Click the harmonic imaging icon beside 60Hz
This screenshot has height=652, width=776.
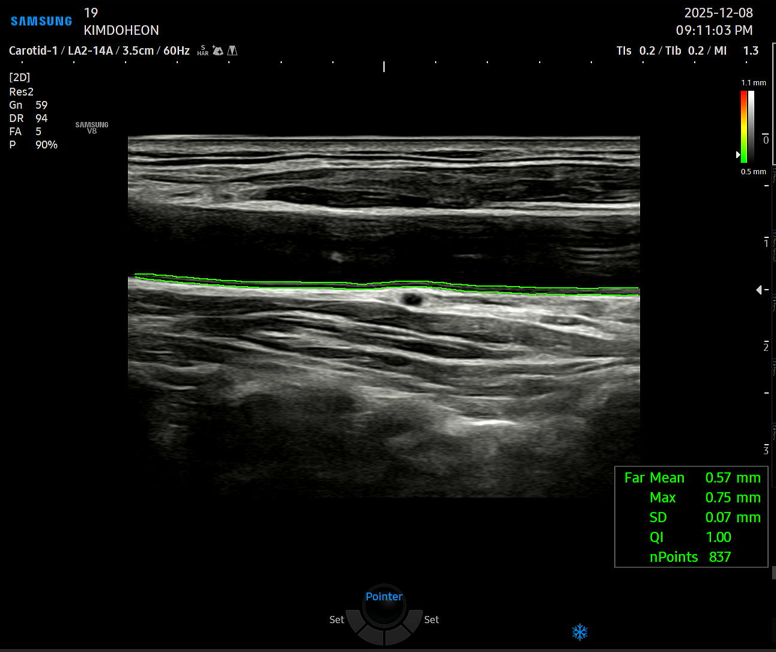pos(202,50)
